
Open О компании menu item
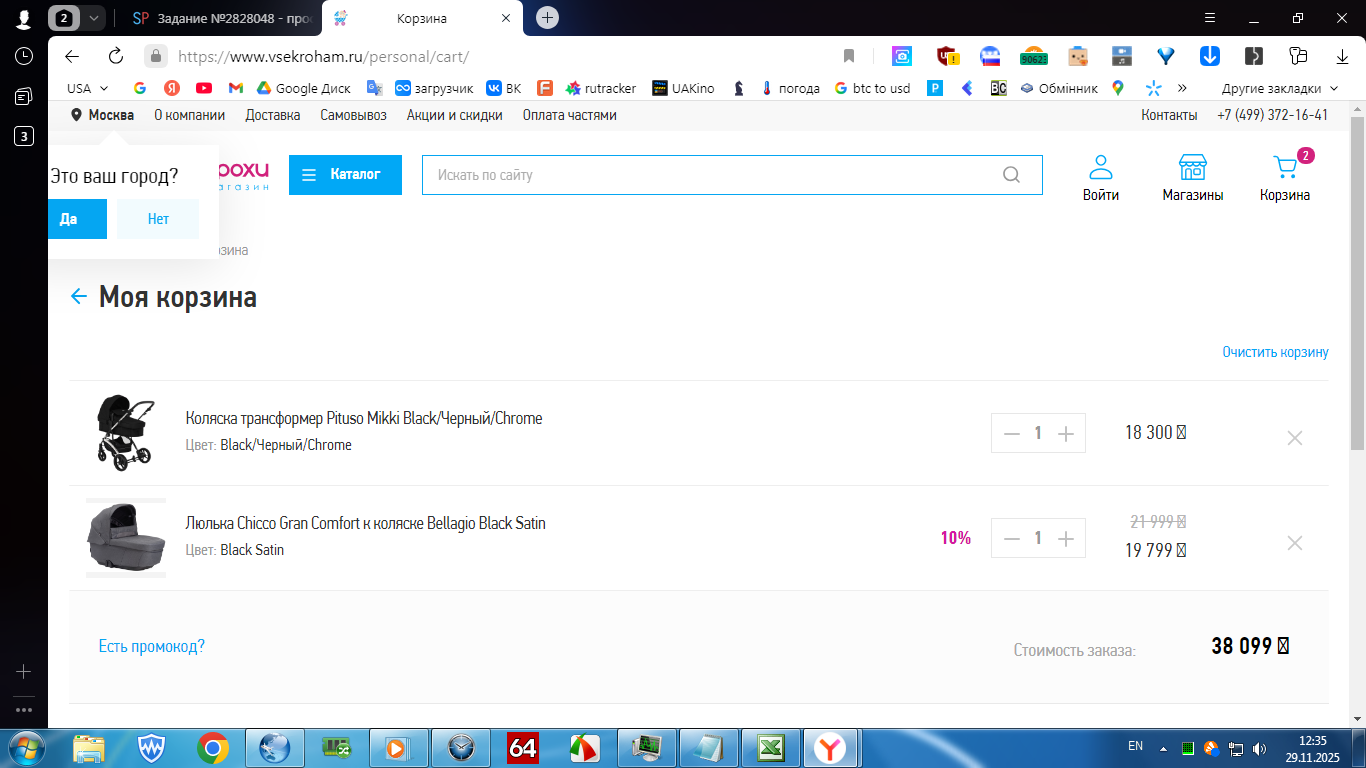[x=189, y=115]
